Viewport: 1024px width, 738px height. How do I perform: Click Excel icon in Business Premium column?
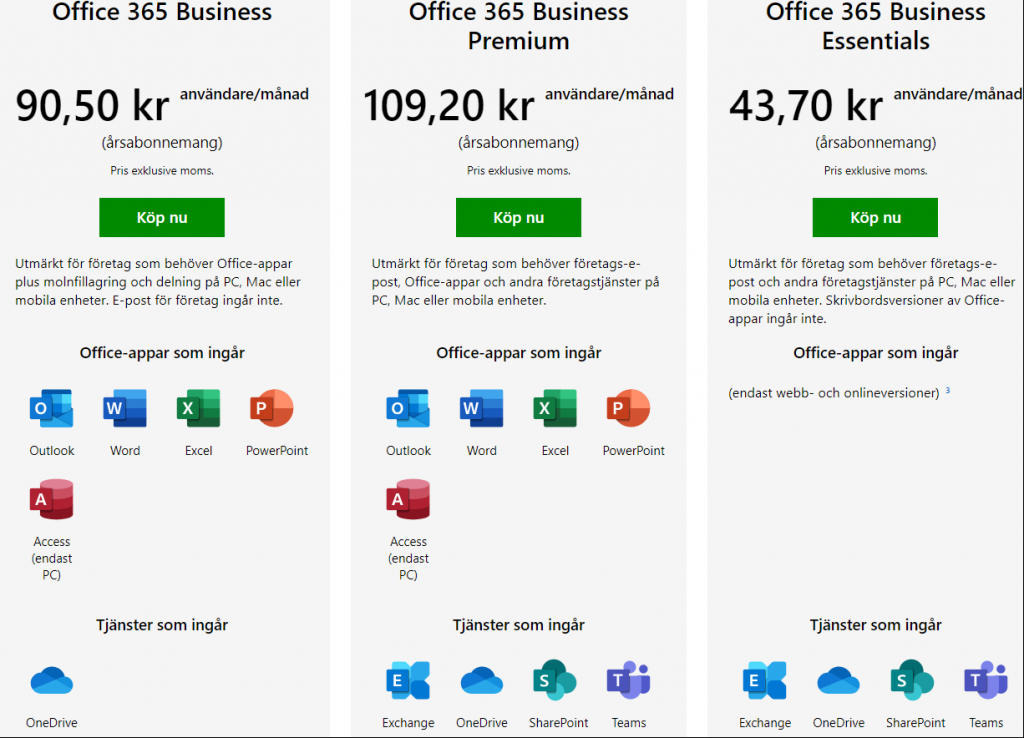555,408
